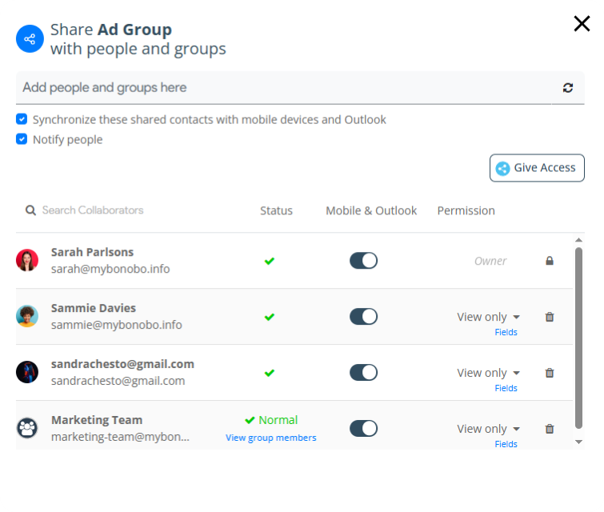Click Fields link under Sammie Davies' permission
The height and width of the screenshot is (512, 604).
506,332
